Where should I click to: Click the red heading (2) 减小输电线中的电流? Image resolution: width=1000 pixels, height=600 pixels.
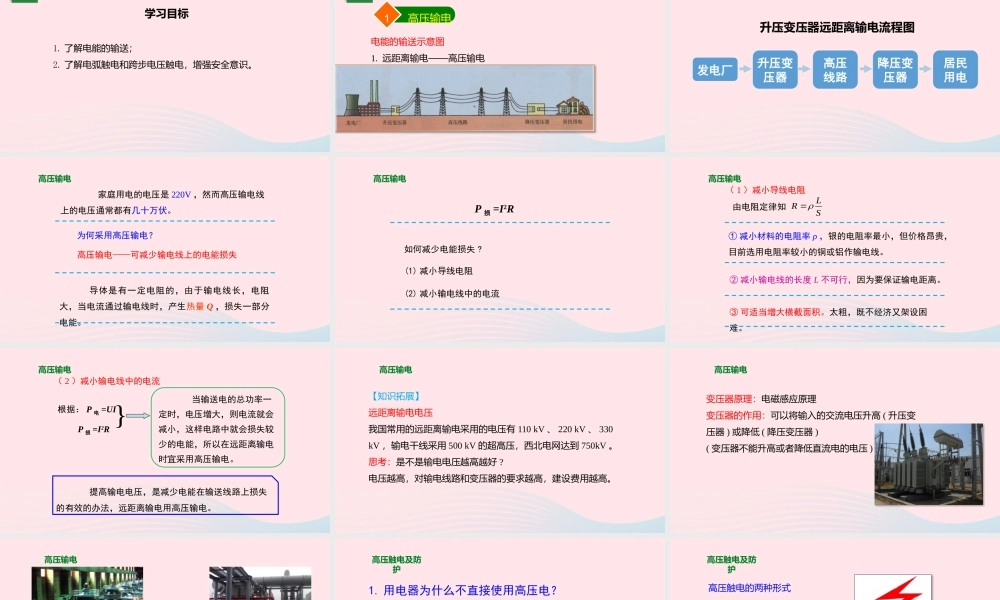108,381
